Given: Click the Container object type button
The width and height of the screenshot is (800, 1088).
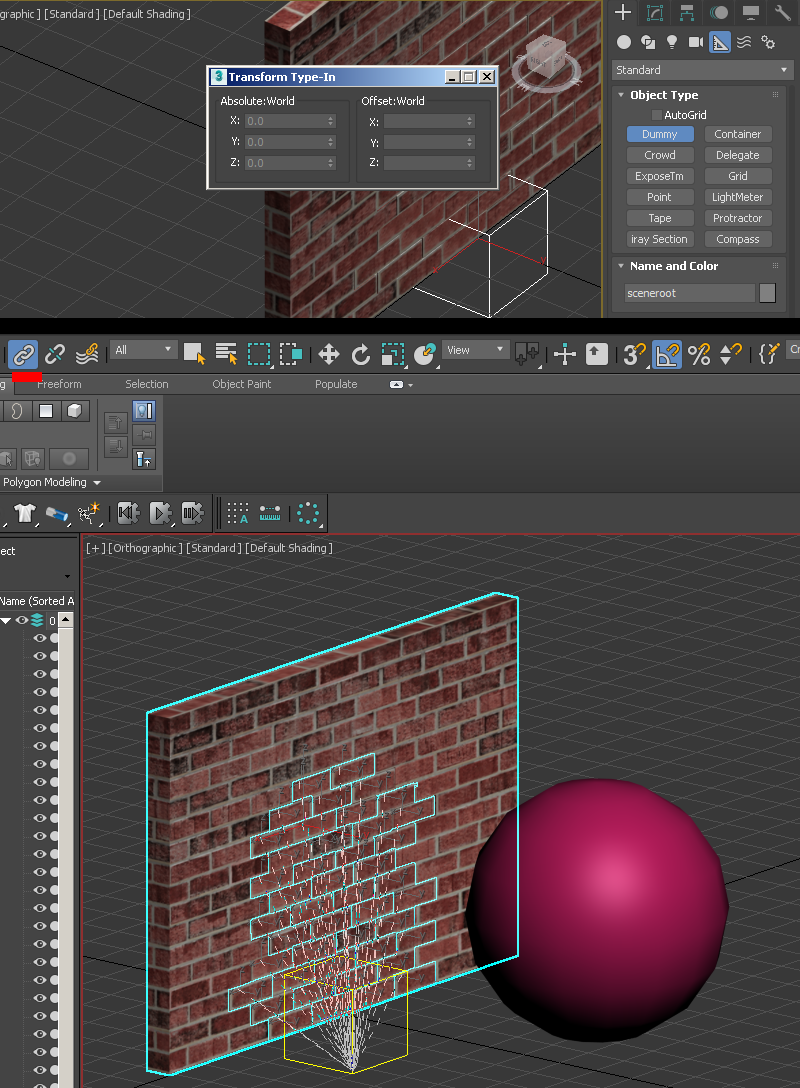Looking at the screenshot, I should [738, 134].
